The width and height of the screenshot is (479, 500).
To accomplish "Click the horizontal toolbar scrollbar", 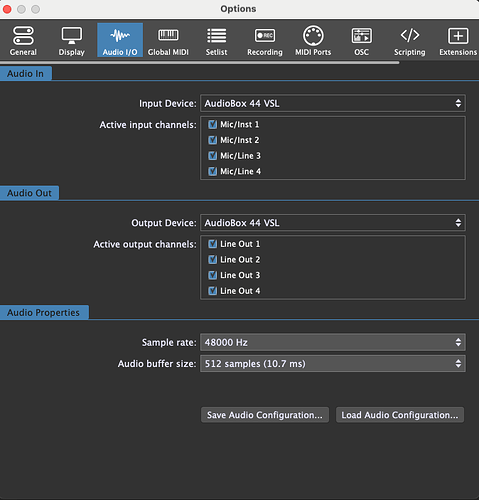I will 199,62.
